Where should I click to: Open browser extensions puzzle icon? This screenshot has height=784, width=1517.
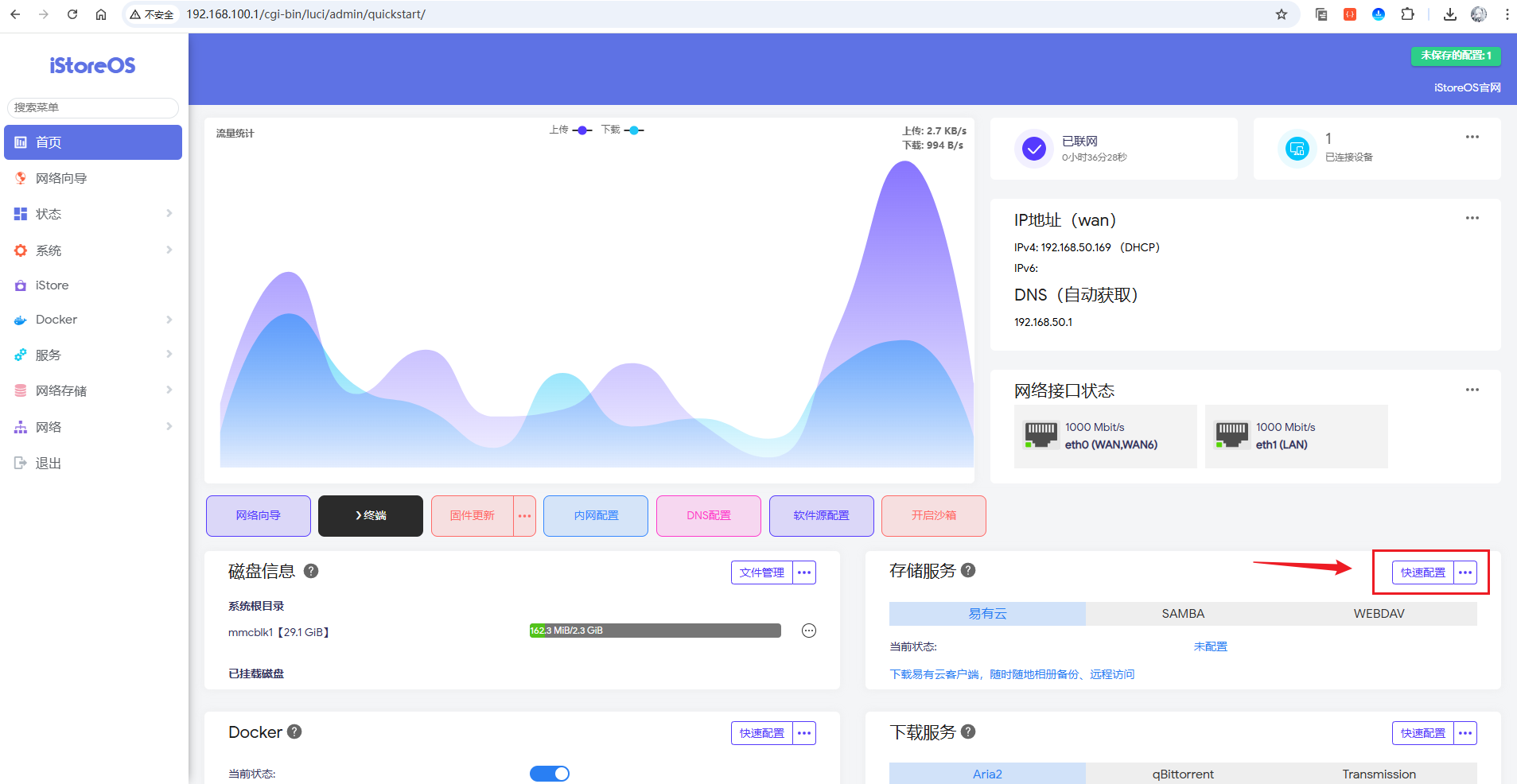(1407, 14)
